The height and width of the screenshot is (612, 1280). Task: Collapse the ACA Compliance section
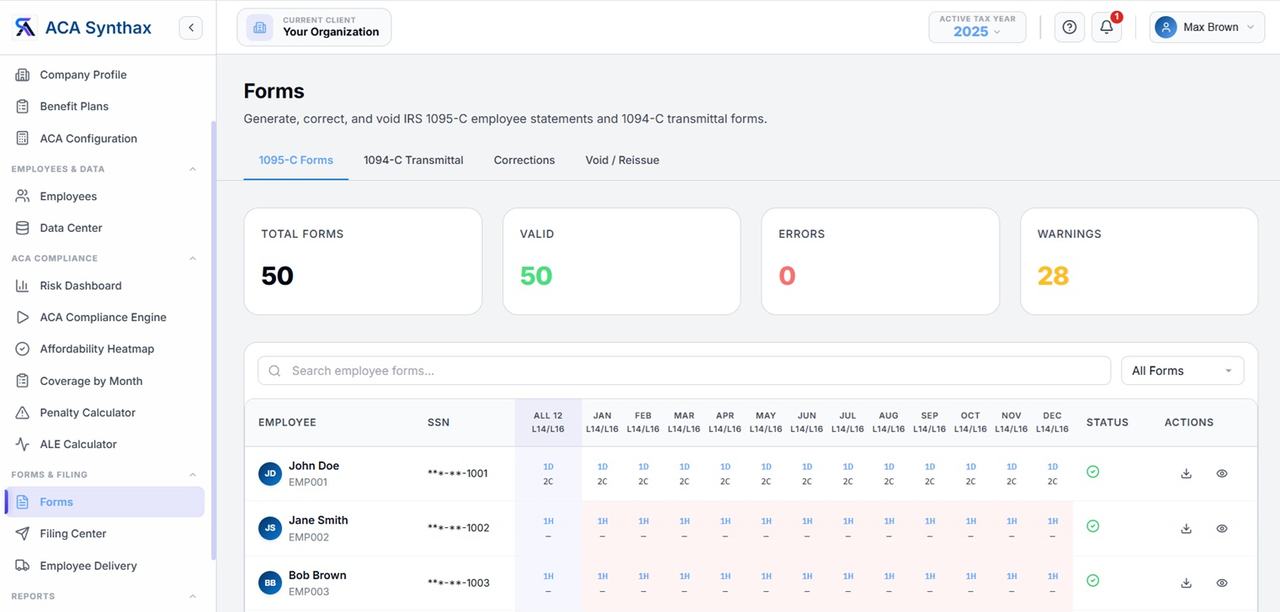click(x=193, y=258)
